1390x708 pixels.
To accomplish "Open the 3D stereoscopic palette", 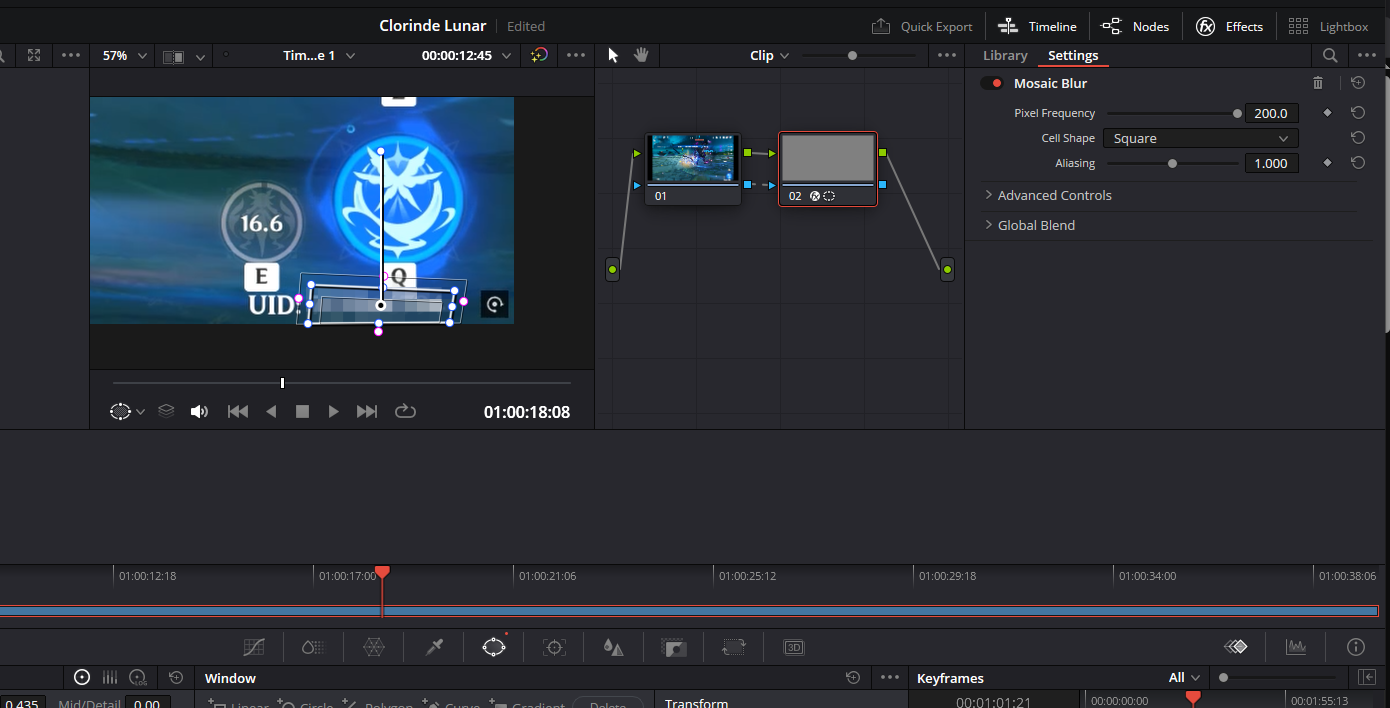I will pyautogui.click(x=794, y=647).
